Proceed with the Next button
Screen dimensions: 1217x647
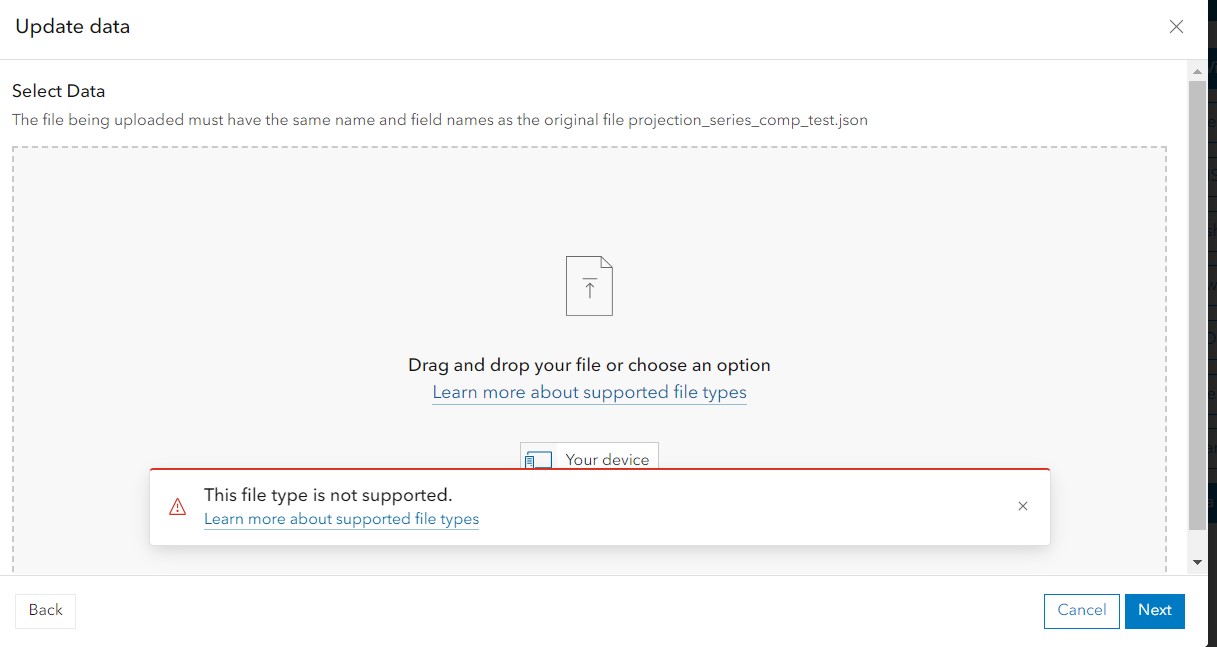[x=1154, y=610]
